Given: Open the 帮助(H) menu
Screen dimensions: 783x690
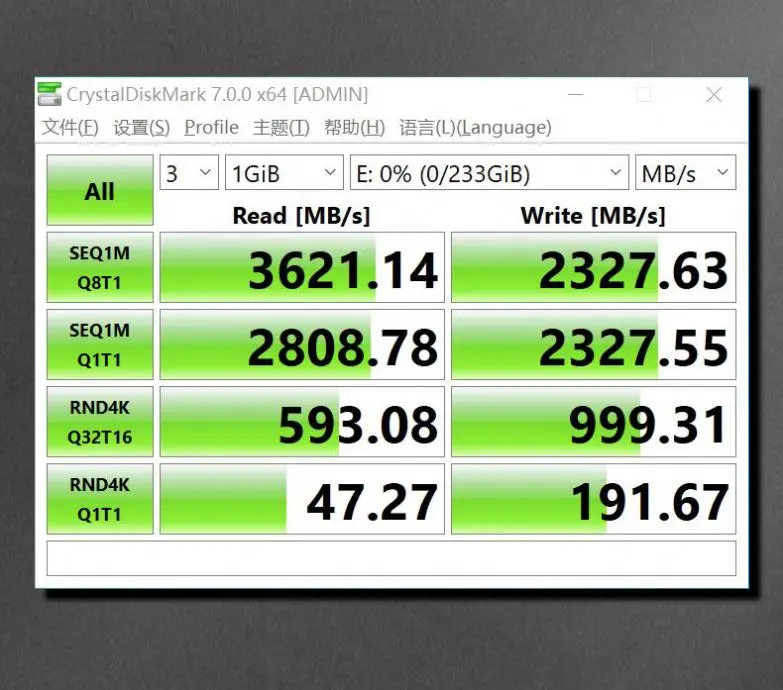Looking at the screenshot, I should point(355,127).
